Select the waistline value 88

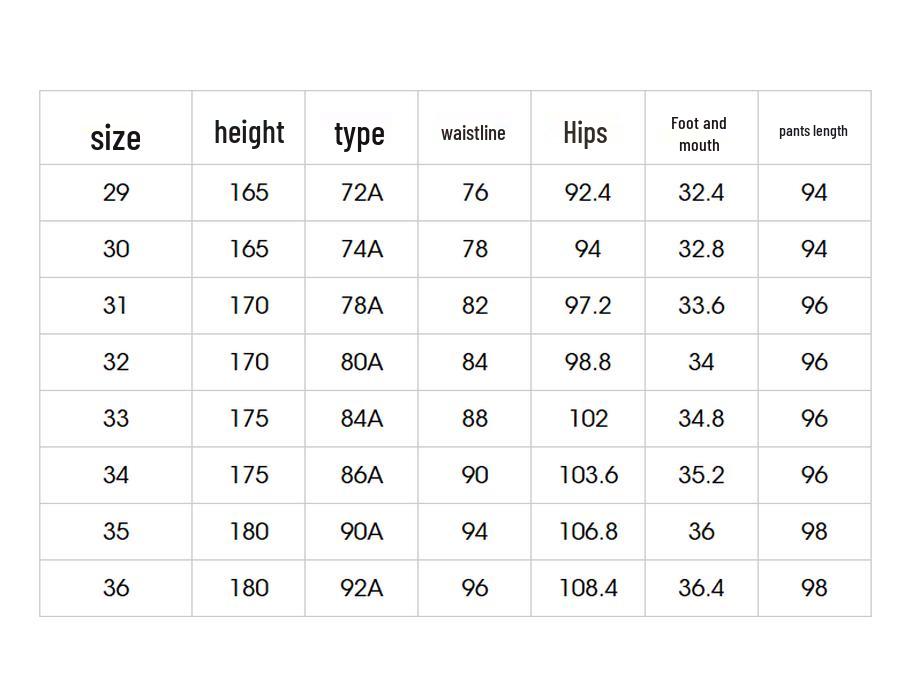[x=474, y=418]
